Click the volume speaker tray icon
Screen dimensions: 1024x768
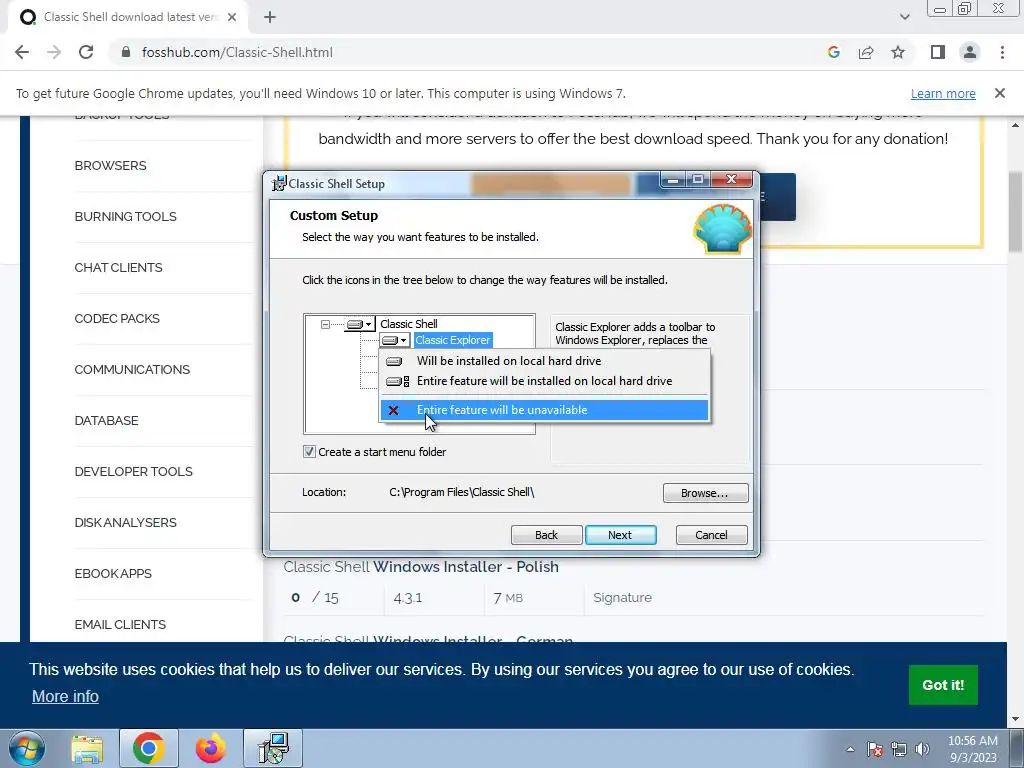pyautogui.click(x=923, y=749)
